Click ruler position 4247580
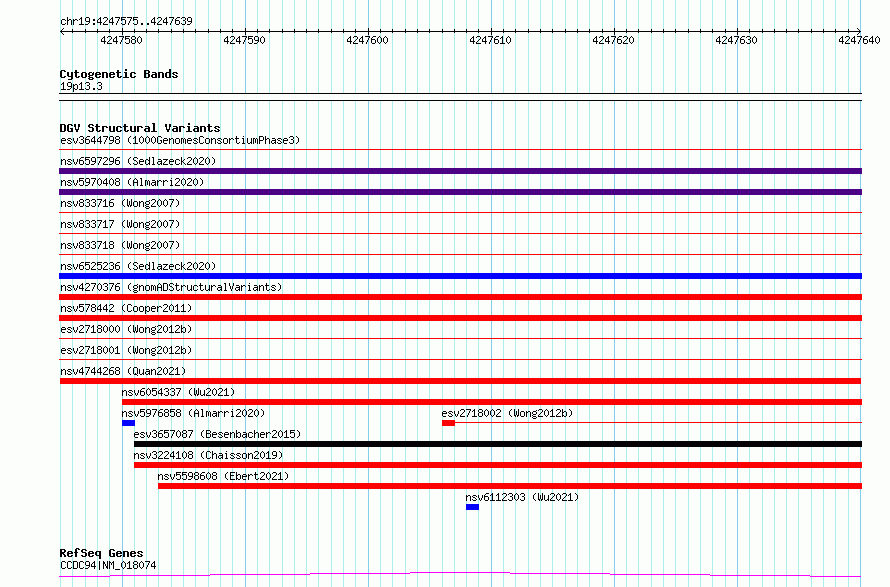Image resolution: width=890 pixels, height=587 pixels. pos(121,40)
